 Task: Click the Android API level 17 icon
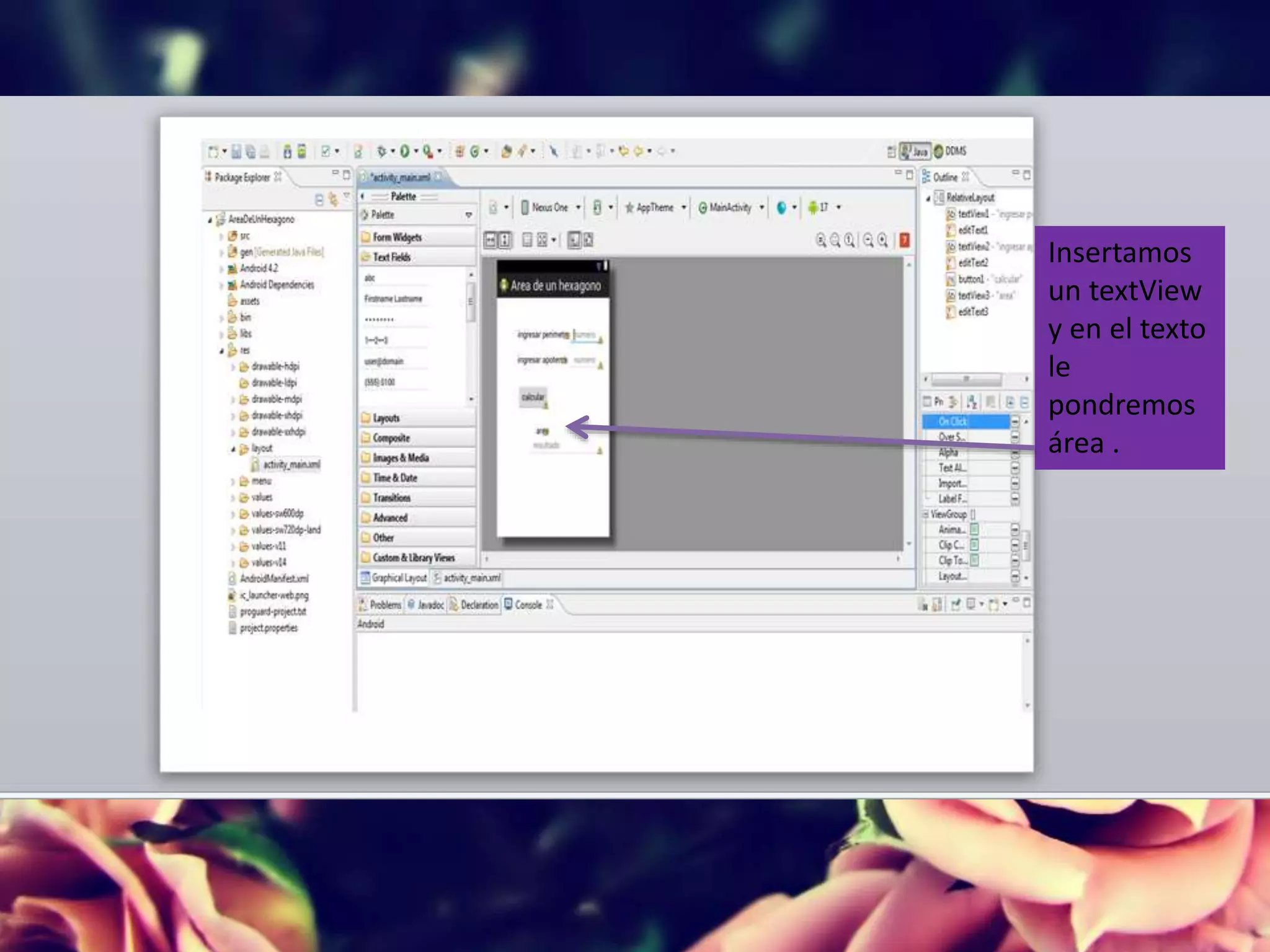coord(814,208)
